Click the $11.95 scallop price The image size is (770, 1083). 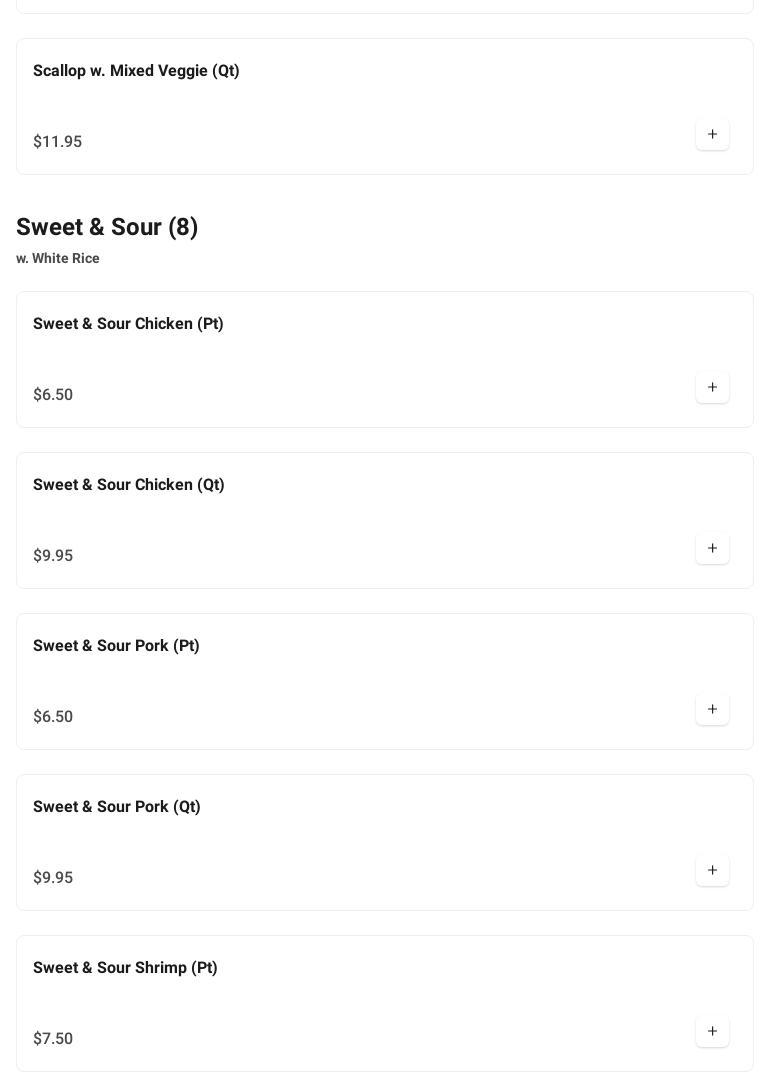click(57, 142)
